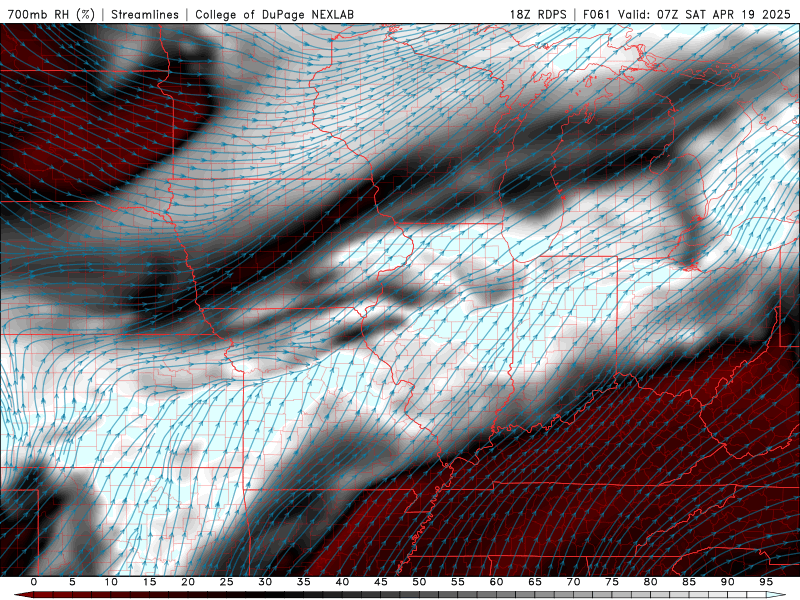
Task: Click the "5" value on the color scale
Action: 72,582
